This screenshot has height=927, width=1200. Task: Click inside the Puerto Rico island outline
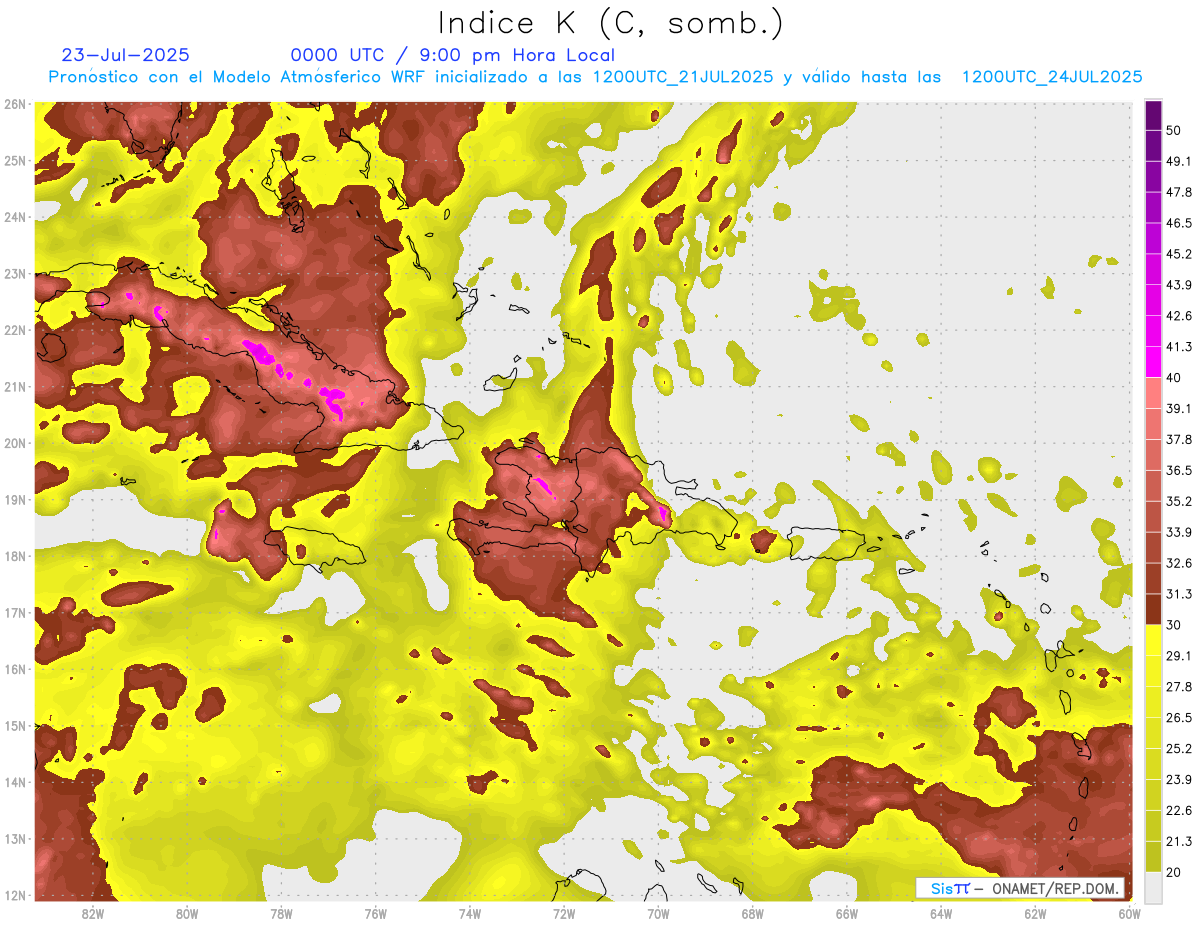[825, 544]
